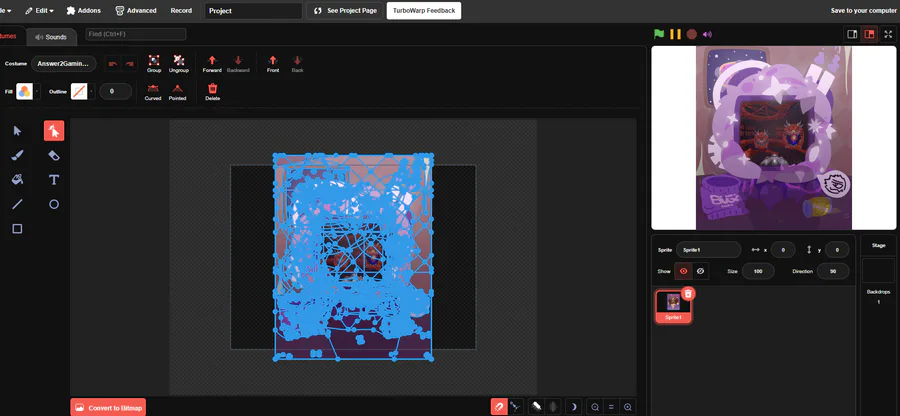The width and height of the screenshot is (900, 416).
Task: Edit the sprite name field
Action: pos(709,250)
